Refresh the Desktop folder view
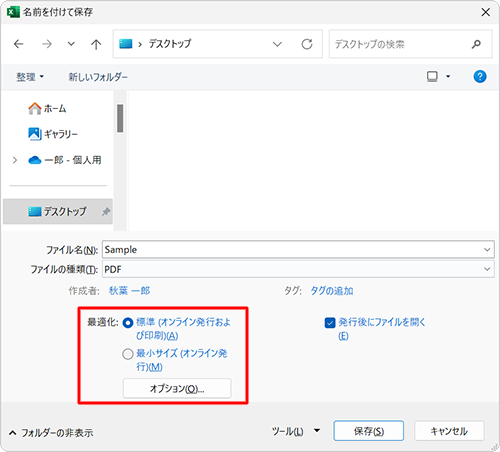500x452 pixels. click(x=307, y=44)
